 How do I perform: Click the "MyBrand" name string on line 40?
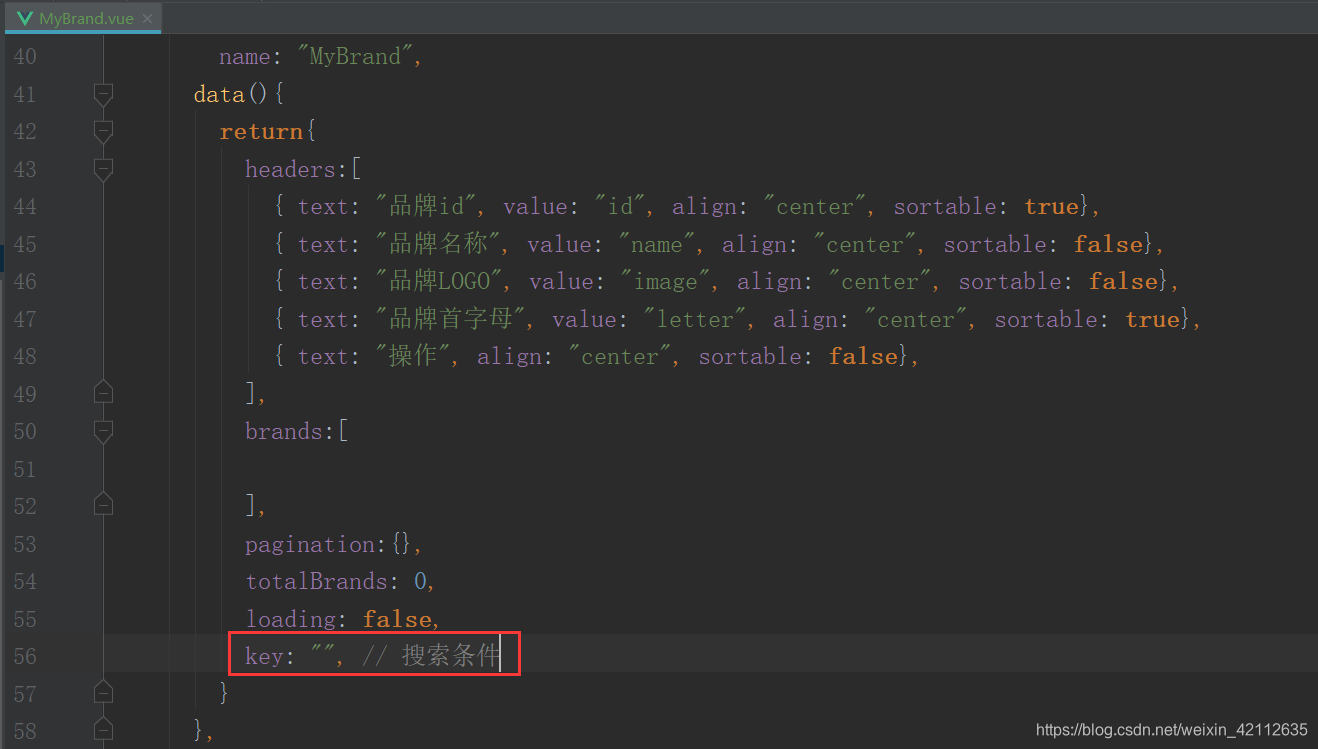click(354, 57)
